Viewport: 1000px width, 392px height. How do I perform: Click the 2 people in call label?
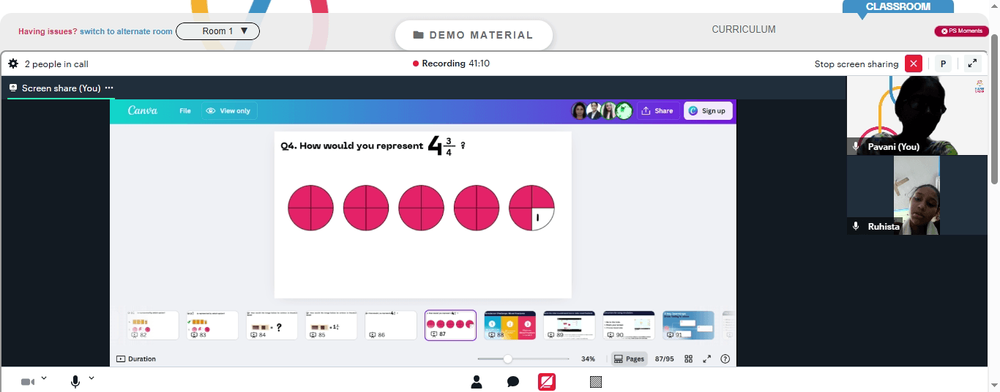tap(56, 64)
